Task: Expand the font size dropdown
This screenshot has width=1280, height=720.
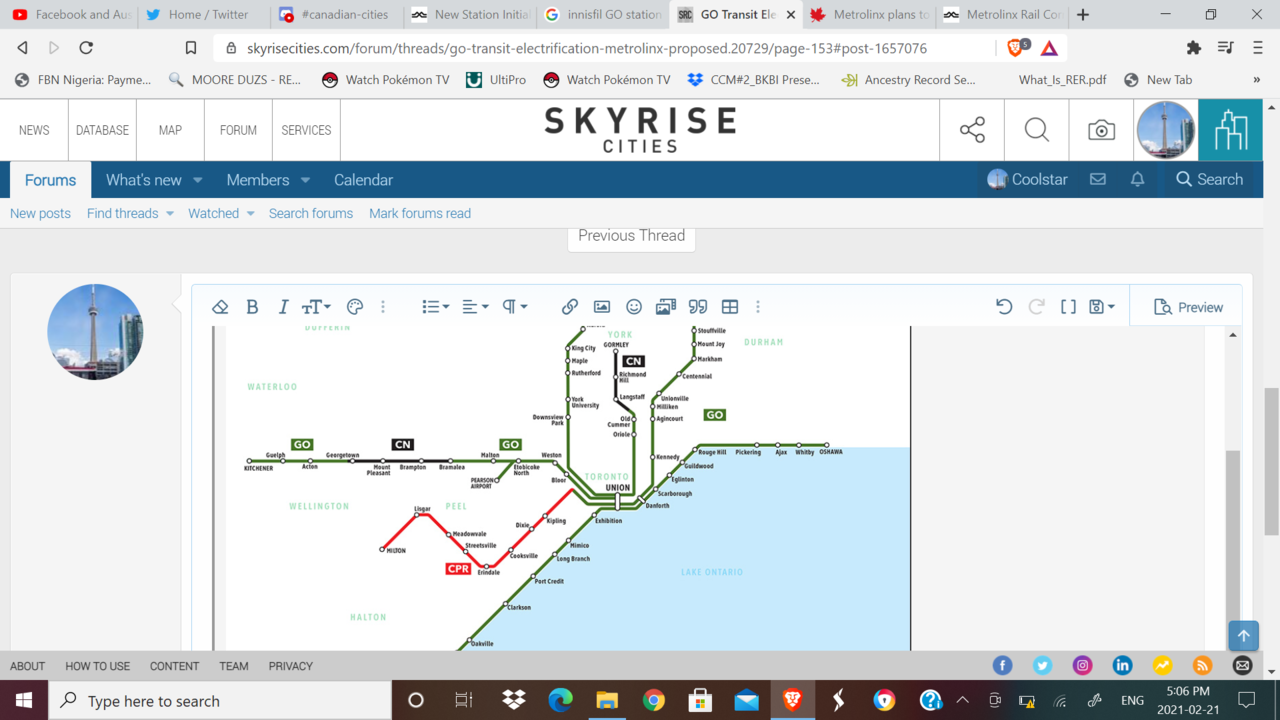Action: (x=316, y=307)
